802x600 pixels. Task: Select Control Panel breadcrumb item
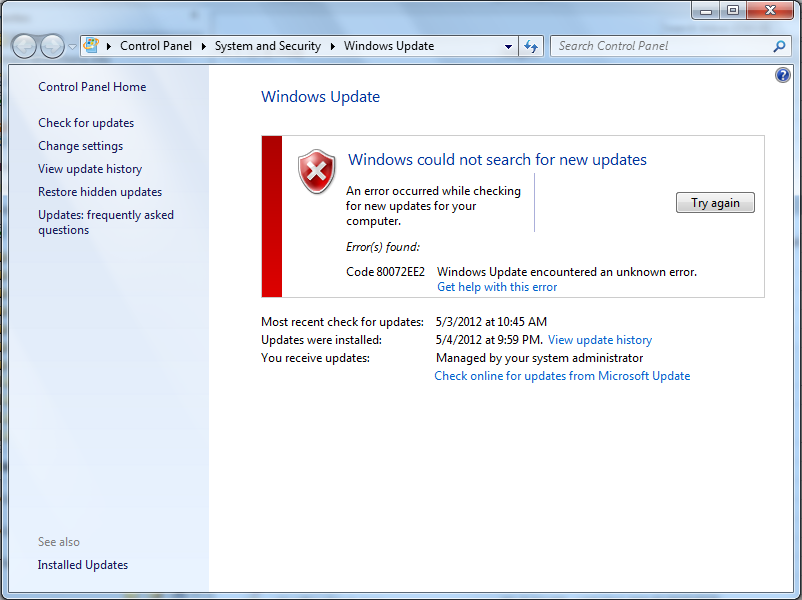(x=155, y=46)
